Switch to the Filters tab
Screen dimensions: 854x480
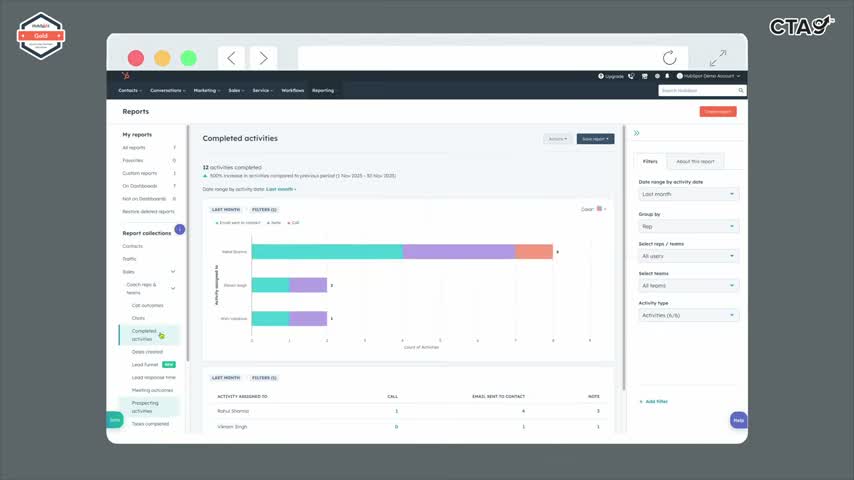pos(650,161)
